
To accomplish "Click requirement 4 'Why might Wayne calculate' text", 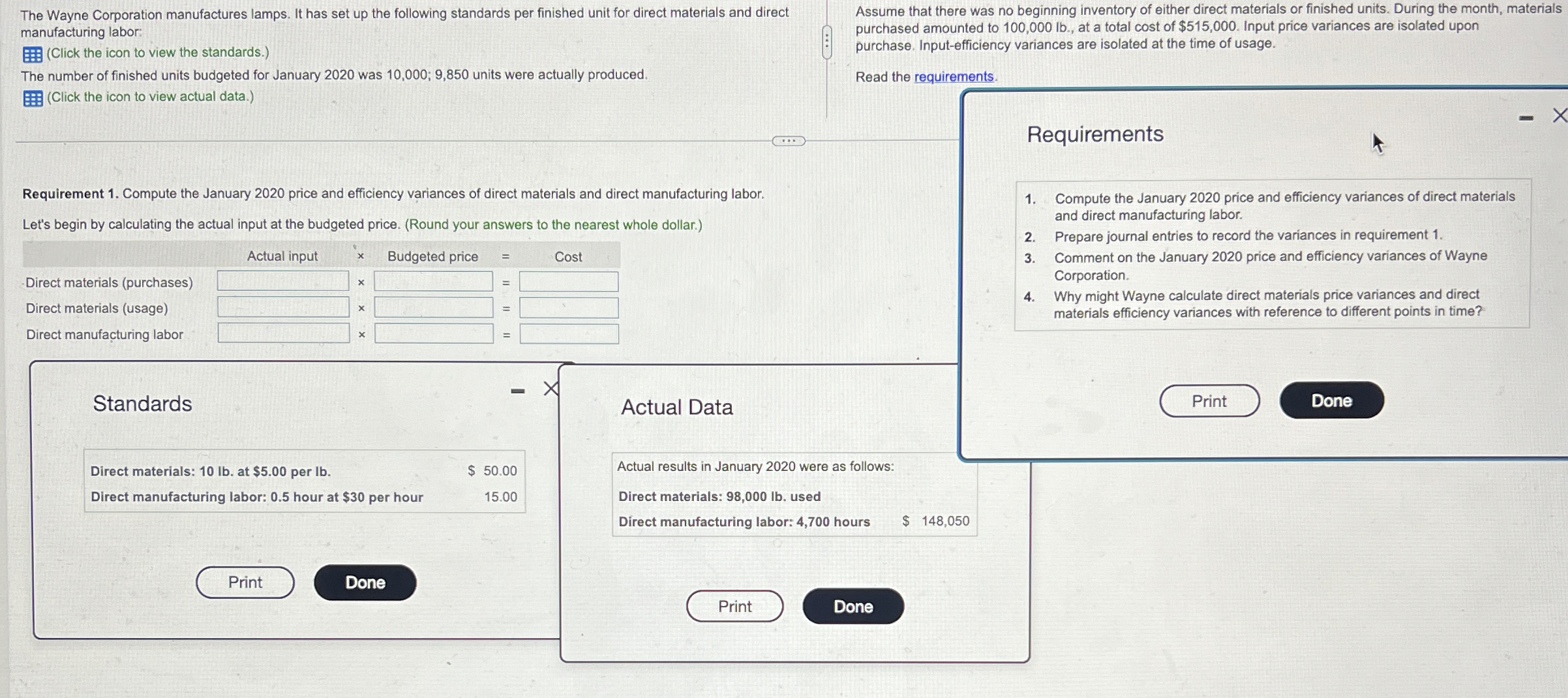I will coord(1267,304).
